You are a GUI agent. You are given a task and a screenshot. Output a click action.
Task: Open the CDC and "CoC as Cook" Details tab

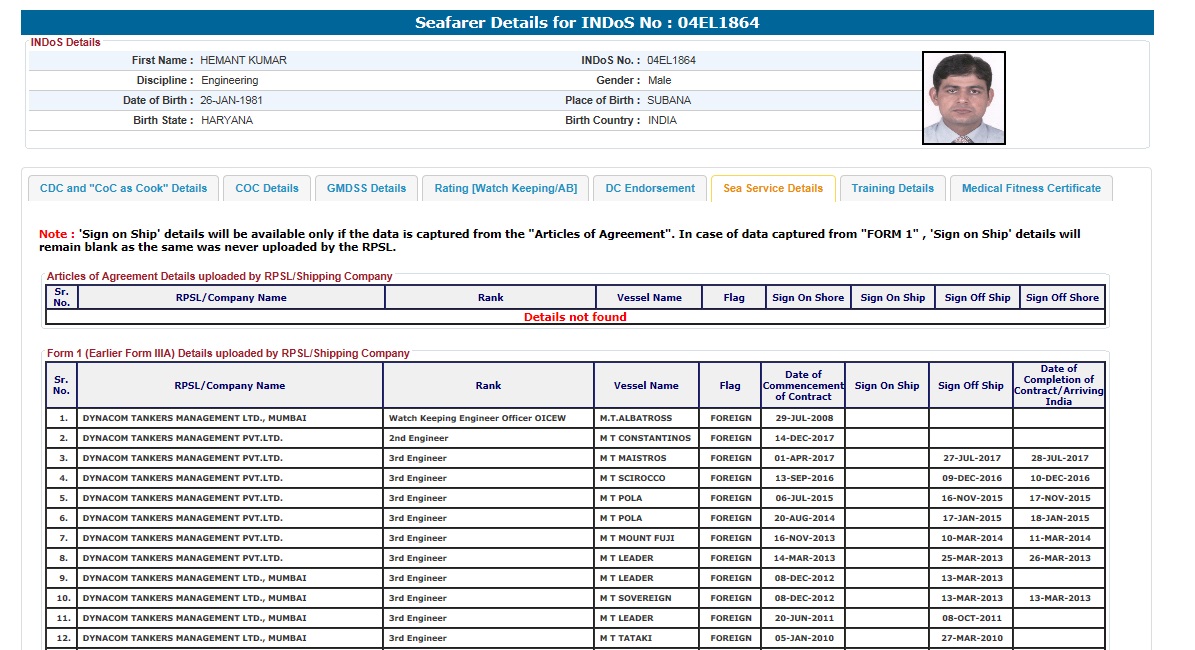(123, 188)
